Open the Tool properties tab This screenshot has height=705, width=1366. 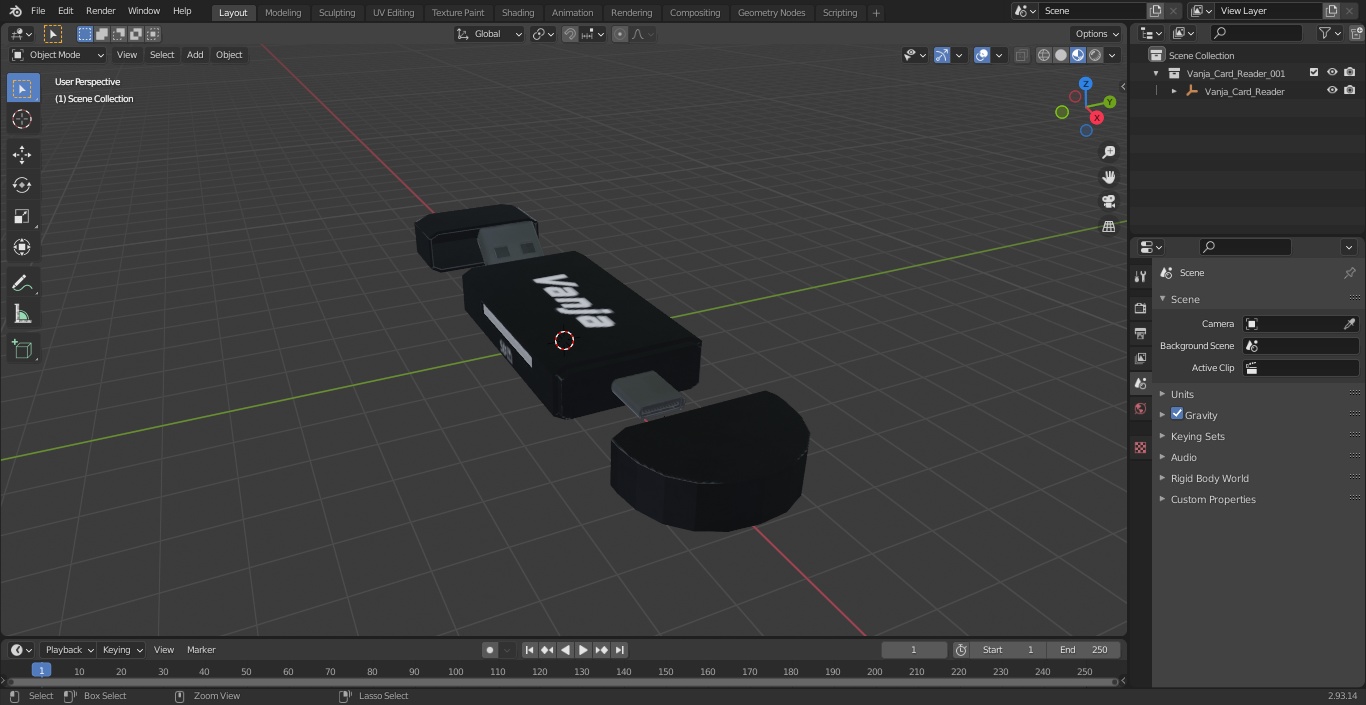(x=1140, y=276)
